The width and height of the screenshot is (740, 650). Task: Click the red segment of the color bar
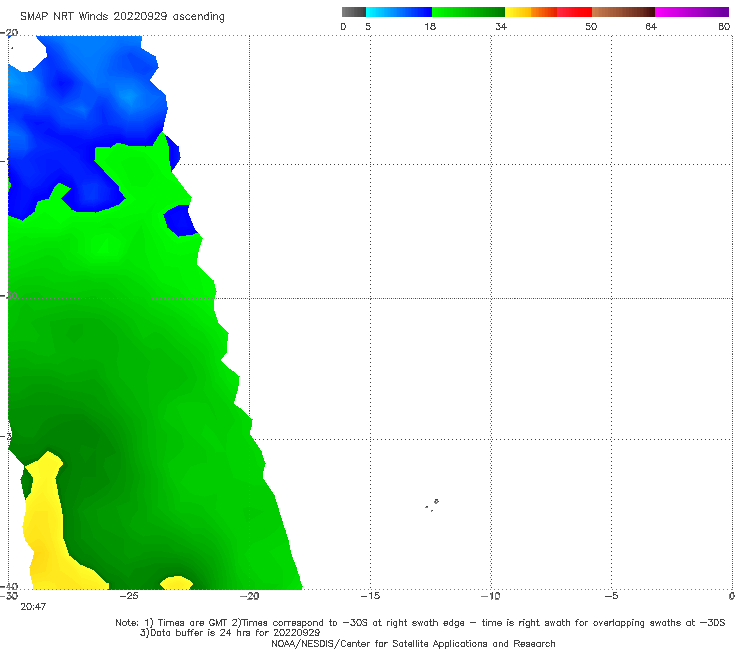tap(574, 12)
